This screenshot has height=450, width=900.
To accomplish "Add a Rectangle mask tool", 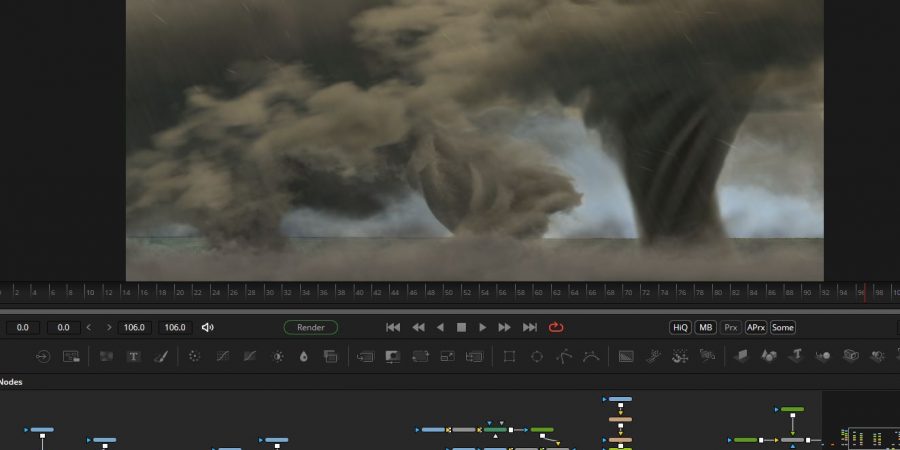I will [509, 356].
